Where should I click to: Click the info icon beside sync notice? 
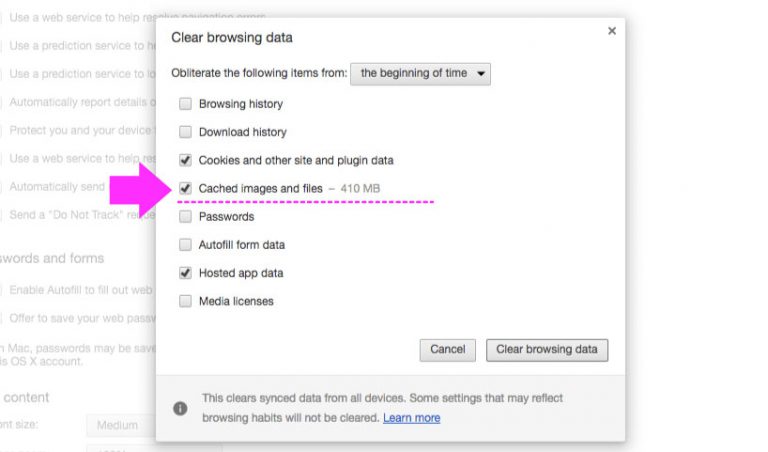(180, 408)
